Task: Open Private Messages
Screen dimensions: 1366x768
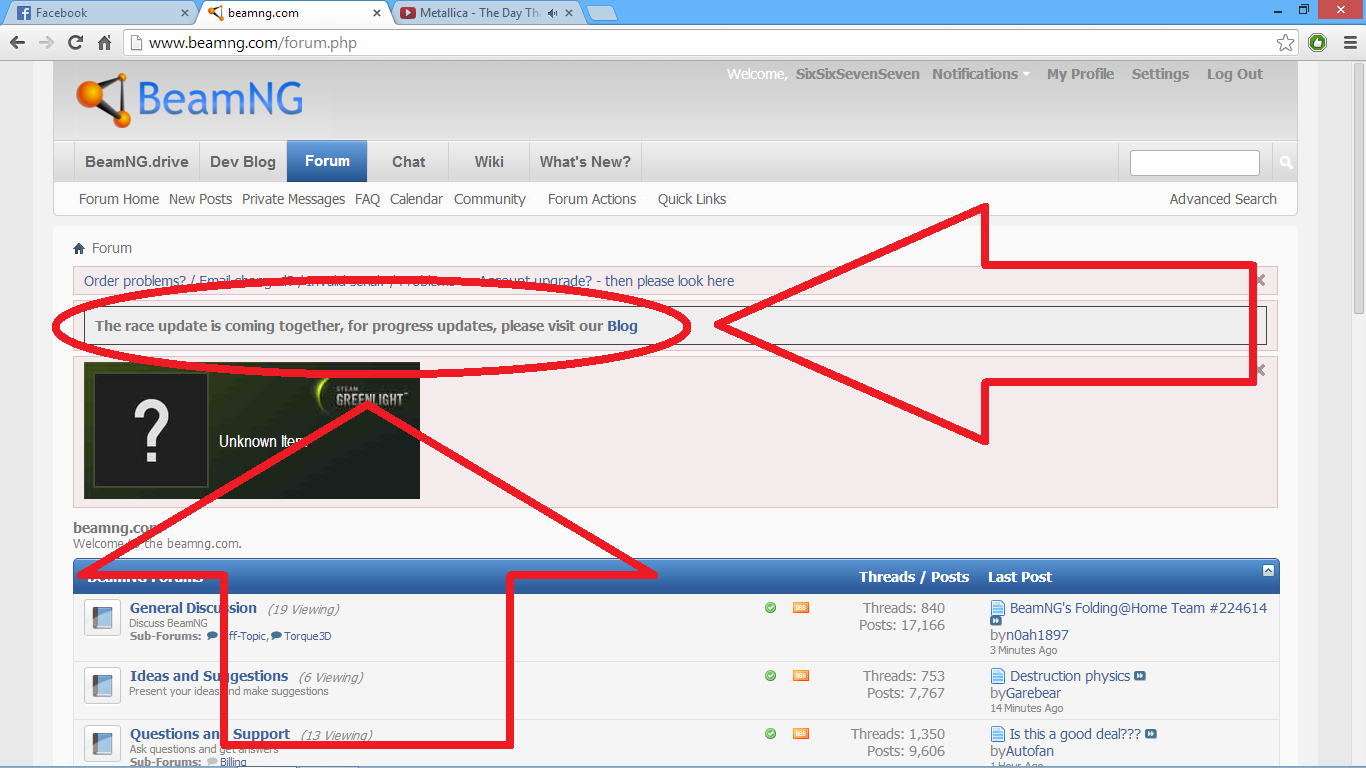Action: click(x=293, y=199)
